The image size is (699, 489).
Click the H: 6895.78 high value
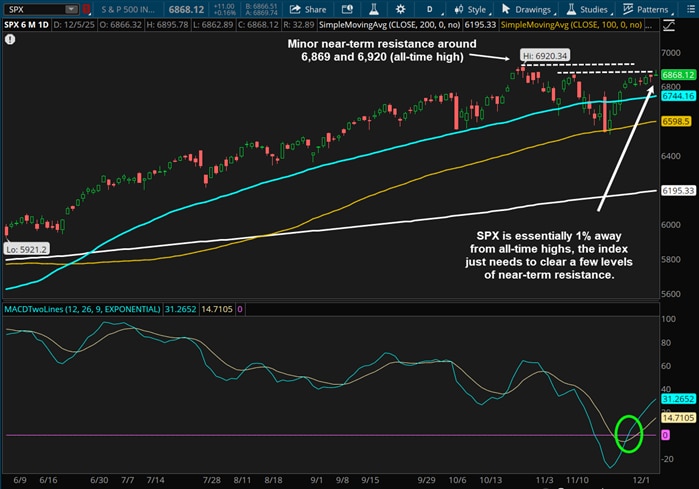pos(168,25)
